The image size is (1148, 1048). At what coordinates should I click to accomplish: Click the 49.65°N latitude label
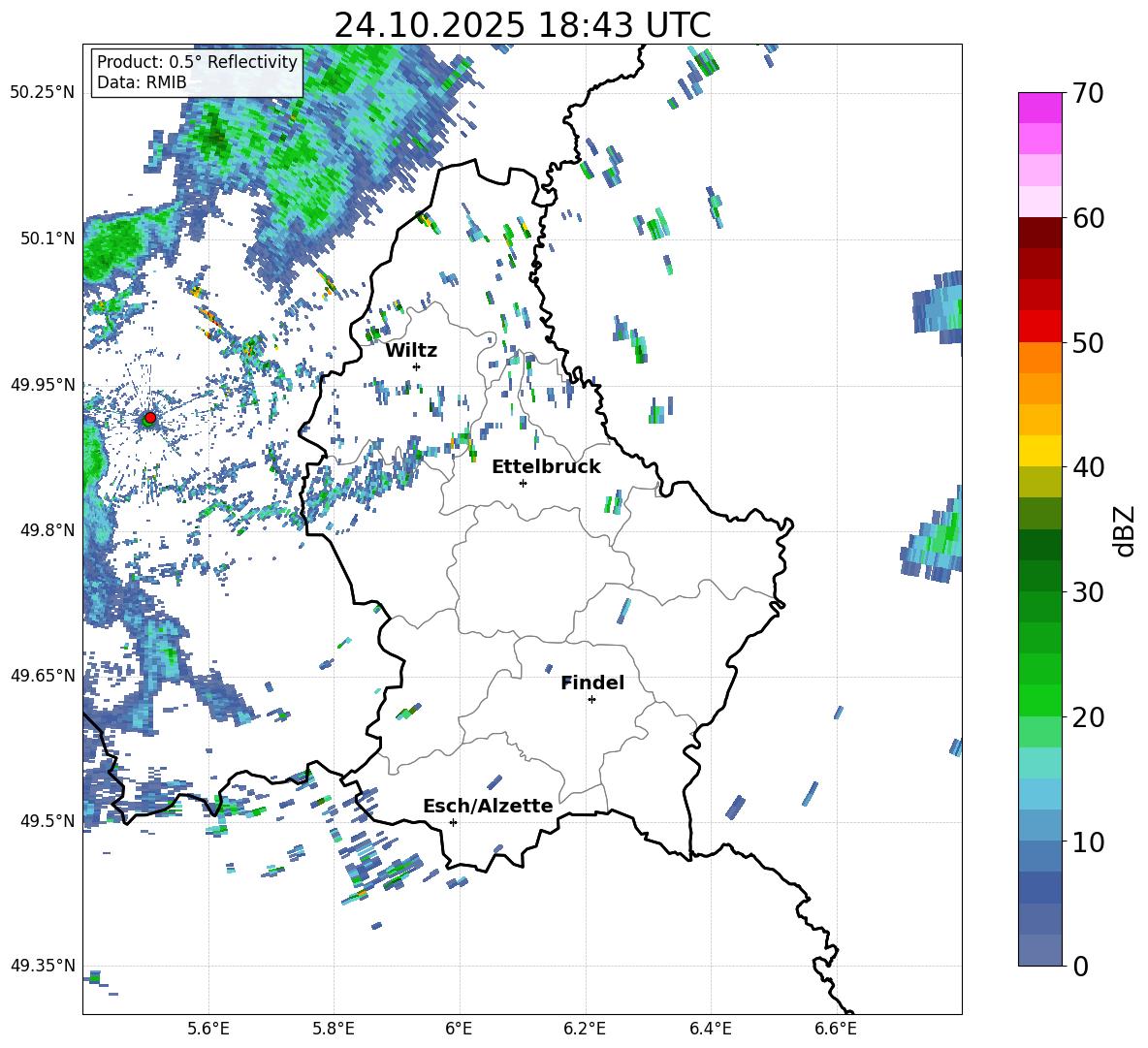[x=43, y=675]
